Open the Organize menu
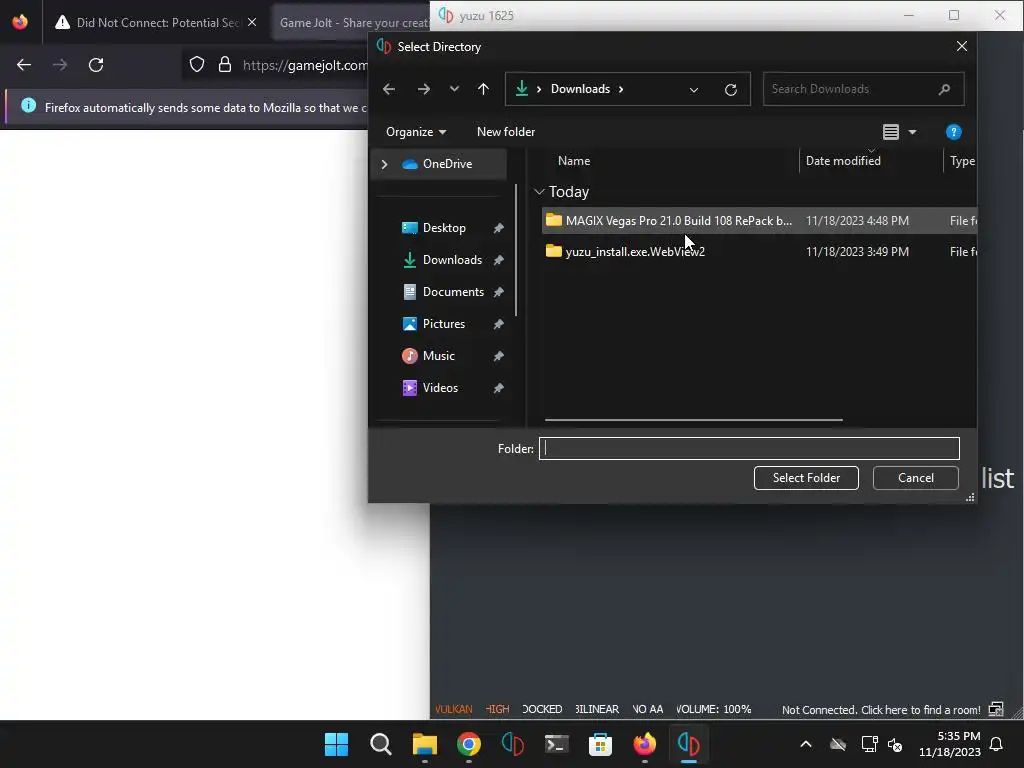1024x768 pixels. tap(416, 132)
